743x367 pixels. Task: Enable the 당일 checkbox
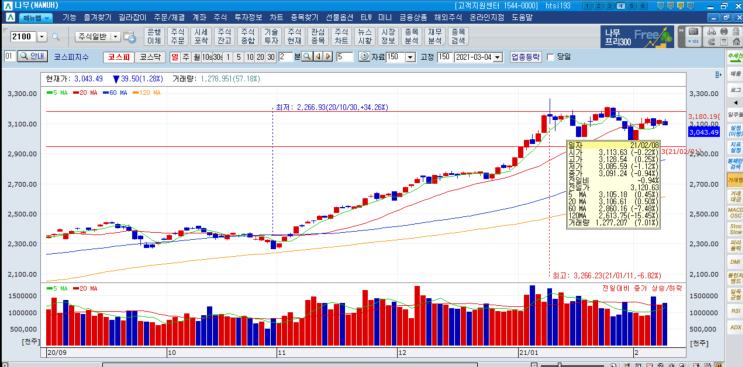tap(551, 57)
